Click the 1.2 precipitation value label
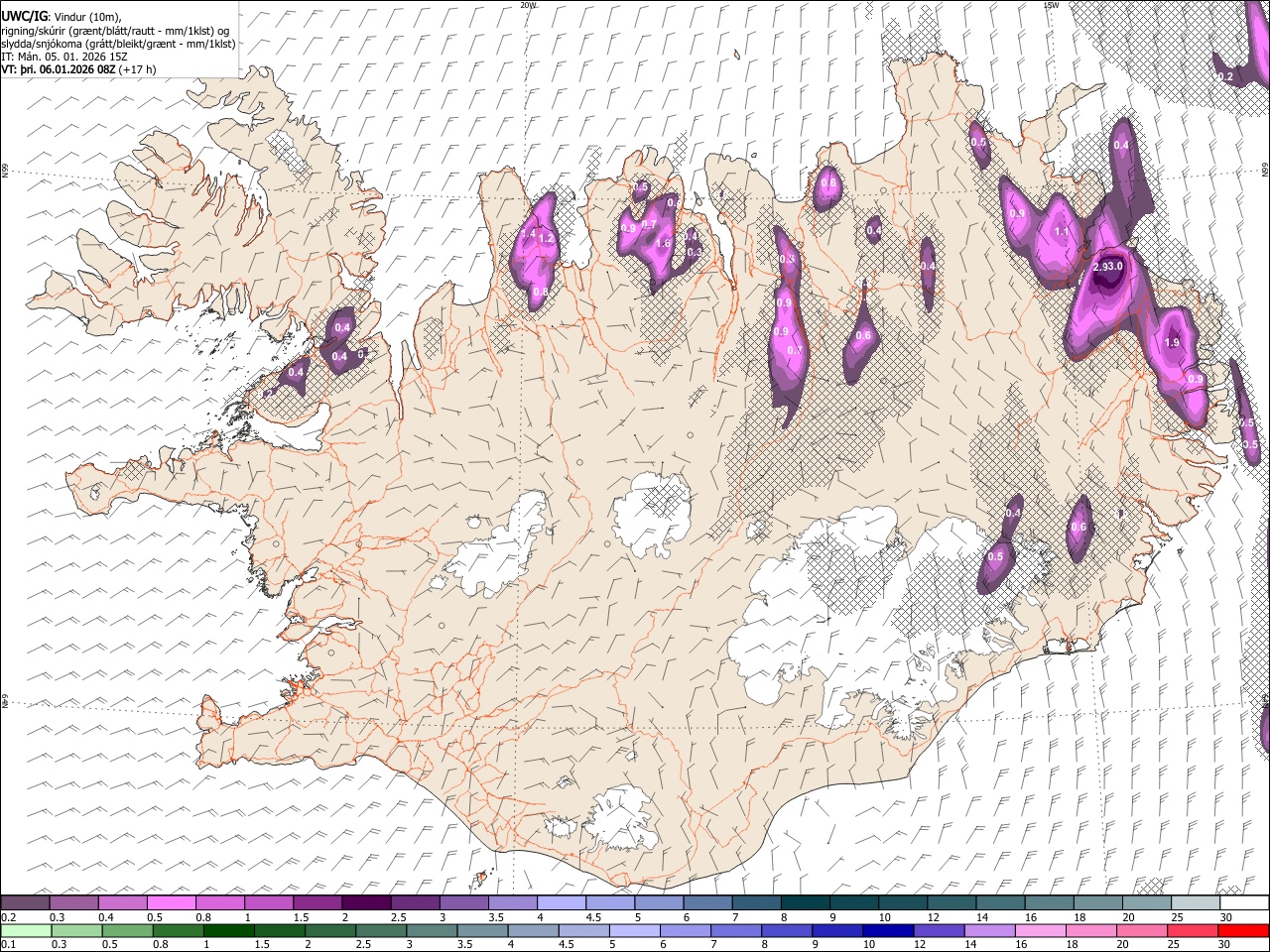The height and width of the screenshot is (952, 1270). tap(545, 239)
